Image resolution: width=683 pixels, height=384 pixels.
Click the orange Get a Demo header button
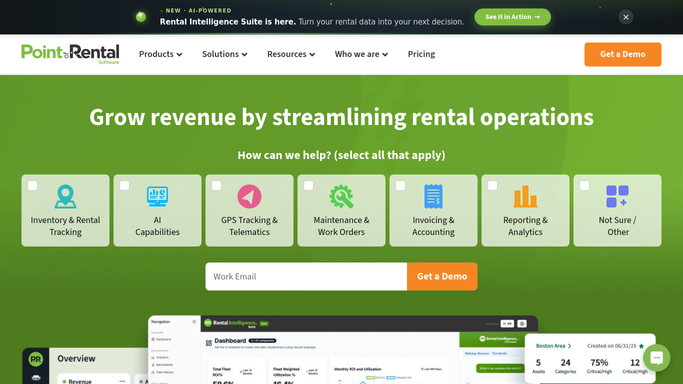click(622, 54)
